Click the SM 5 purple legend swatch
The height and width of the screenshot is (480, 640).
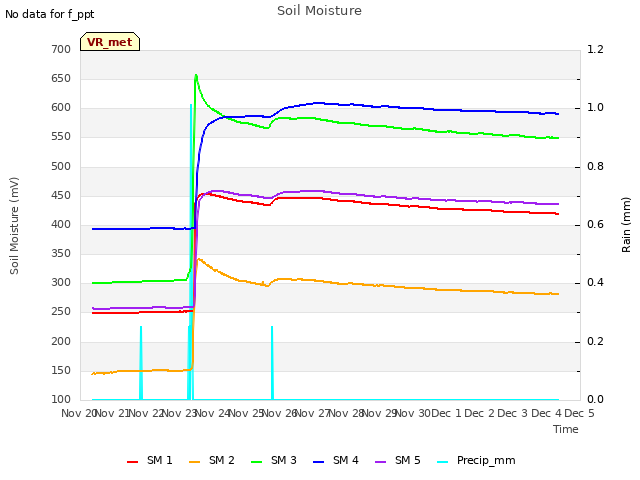pos(380,462)
